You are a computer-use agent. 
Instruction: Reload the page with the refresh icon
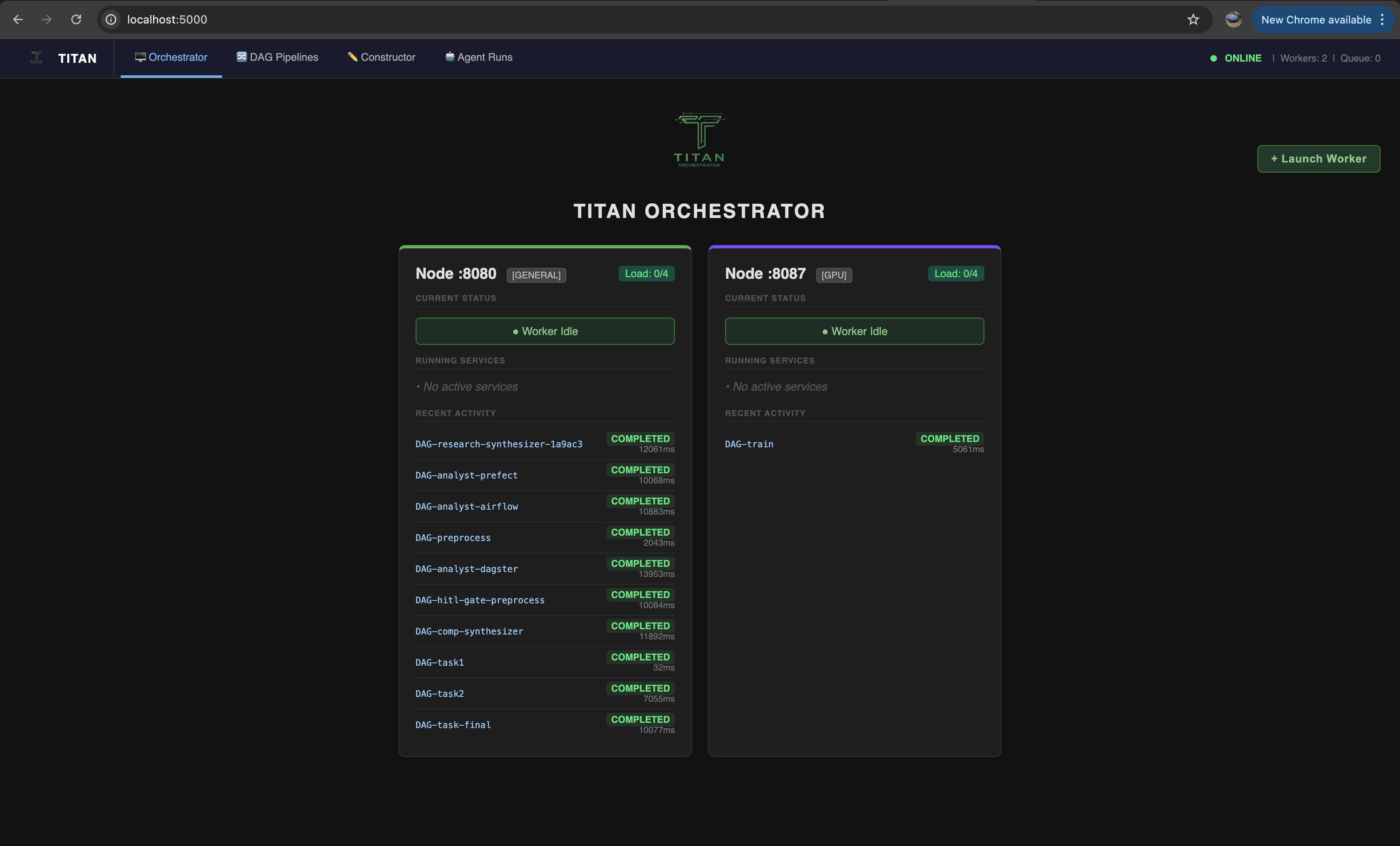[x=76, y=19]
